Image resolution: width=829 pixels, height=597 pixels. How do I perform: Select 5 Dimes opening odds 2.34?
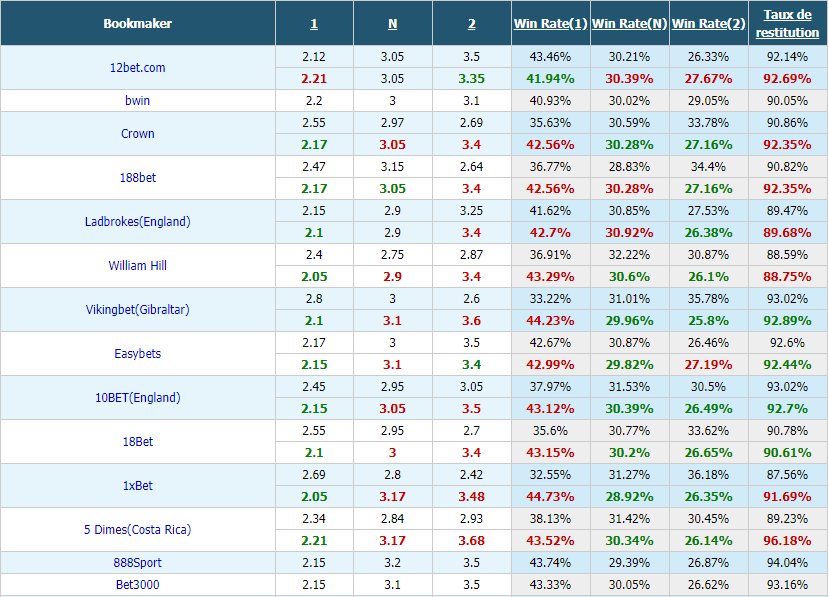(314, 518)
